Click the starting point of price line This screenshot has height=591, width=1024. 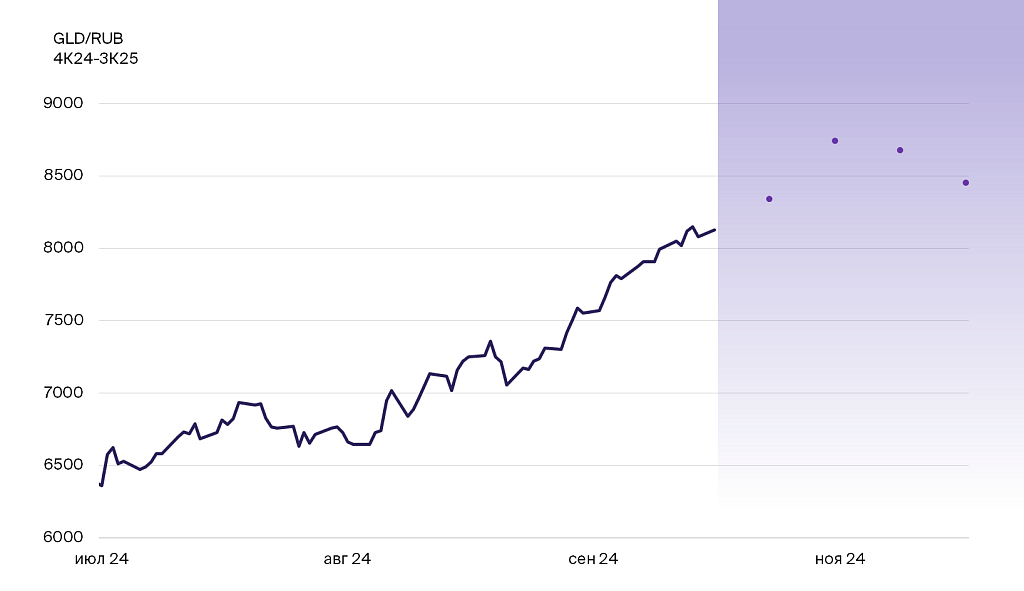click(x=101, y=485)
